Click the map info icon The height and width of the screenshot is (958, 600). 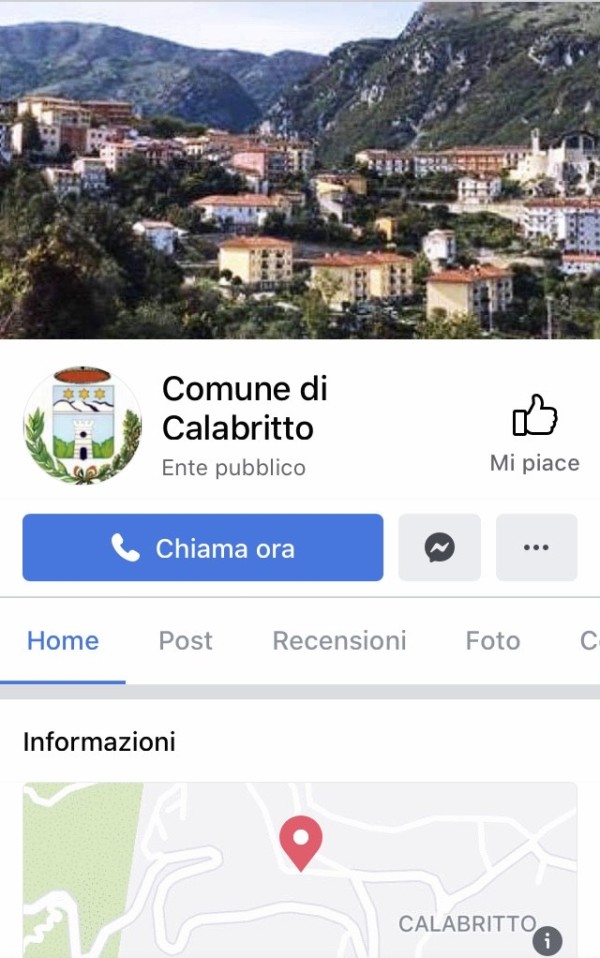pos(547,941)
